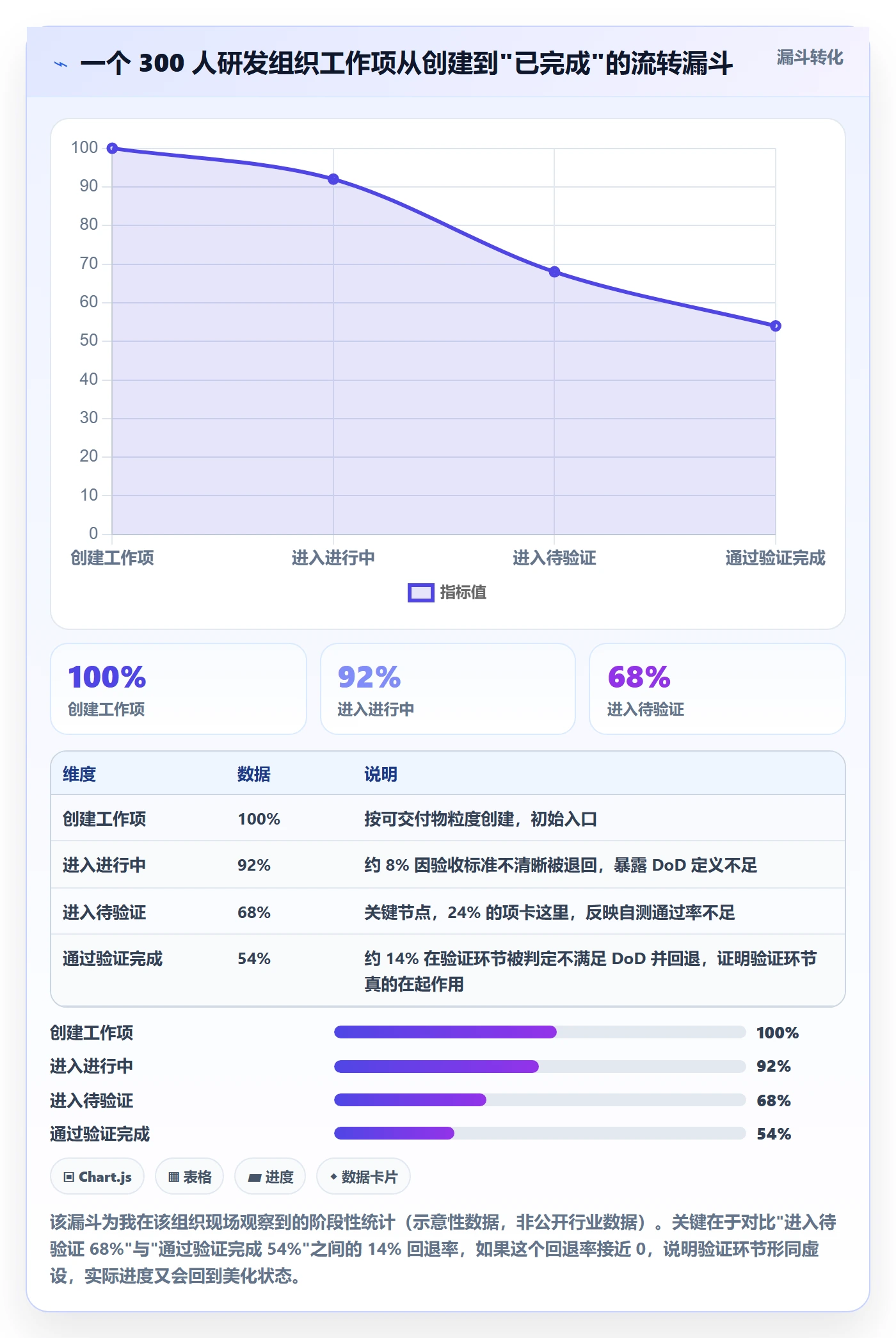
Task: Select the 进入进行中 data point on the chart
Action: coord(333,179)
